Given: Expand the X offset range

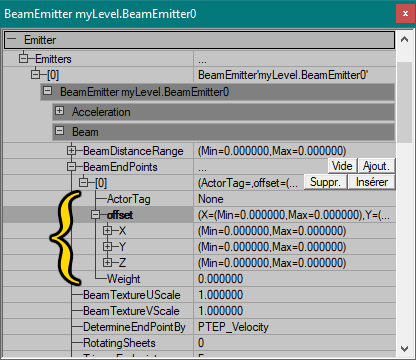Looking at the screenshot, I should coord(107,231).
